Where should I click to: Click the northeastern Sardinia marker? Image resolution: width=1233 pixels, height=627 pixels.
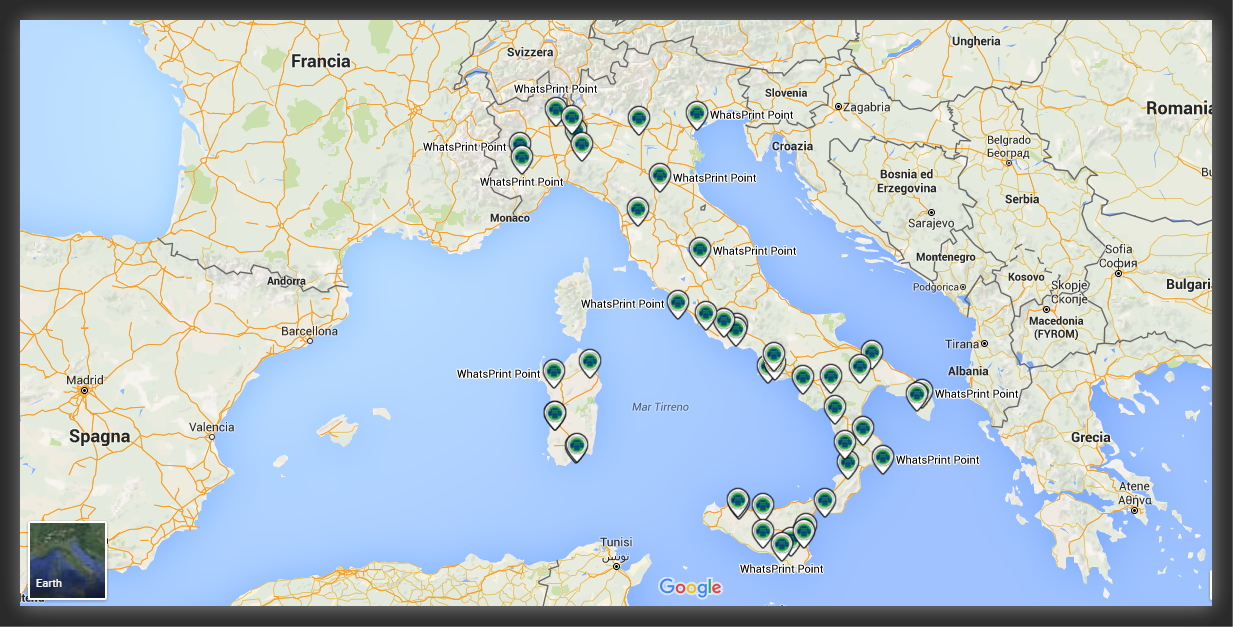pyautogui.click(x=590, y=364)
